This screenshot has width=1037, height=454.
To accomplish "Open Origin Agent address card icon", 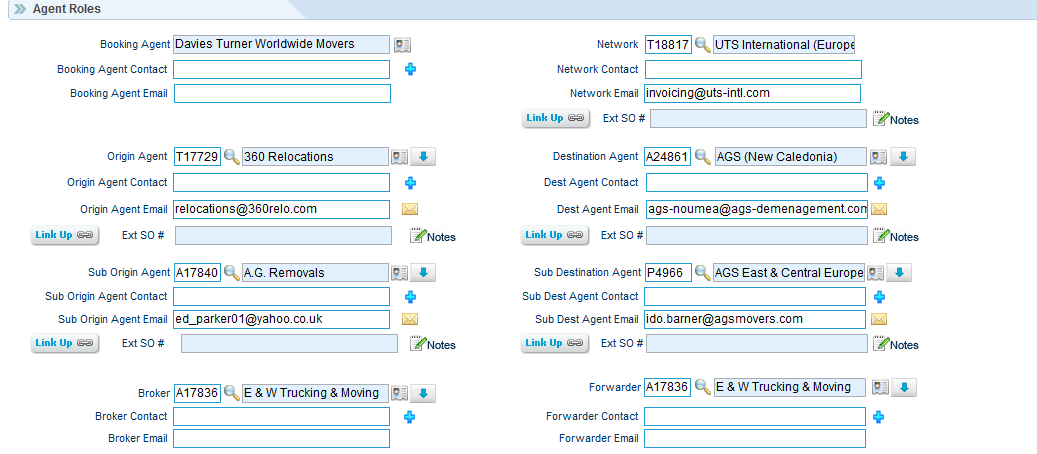I will coord(399,157).
